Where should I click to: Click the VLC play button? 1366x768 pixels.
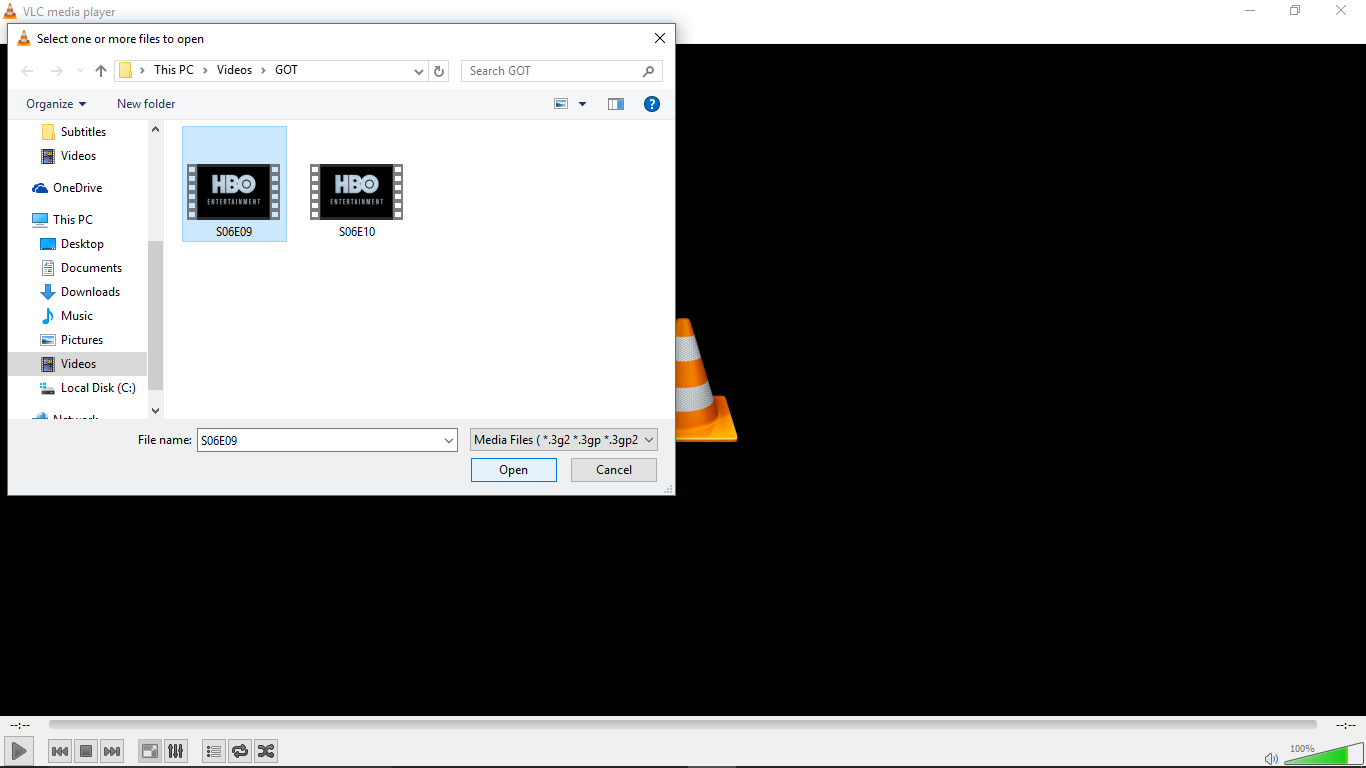pos(19,751)
